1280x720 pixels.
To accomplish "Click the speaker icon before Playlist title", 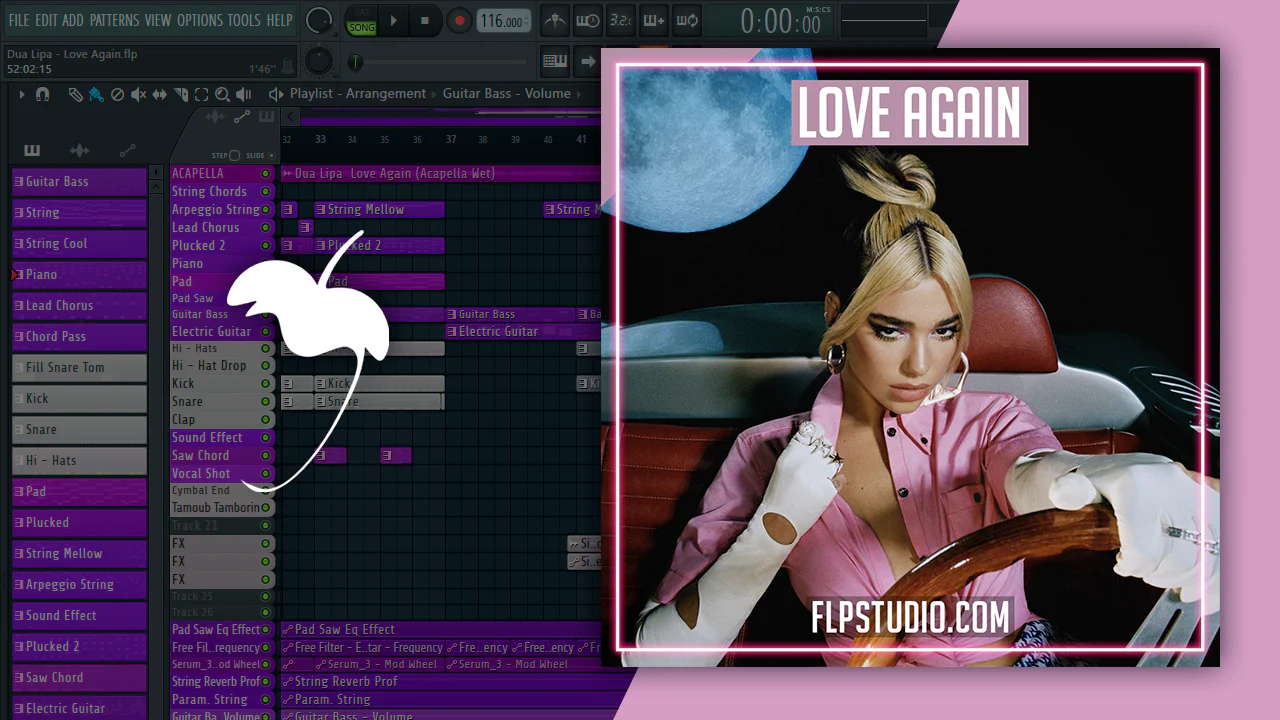I will [276, 94].
